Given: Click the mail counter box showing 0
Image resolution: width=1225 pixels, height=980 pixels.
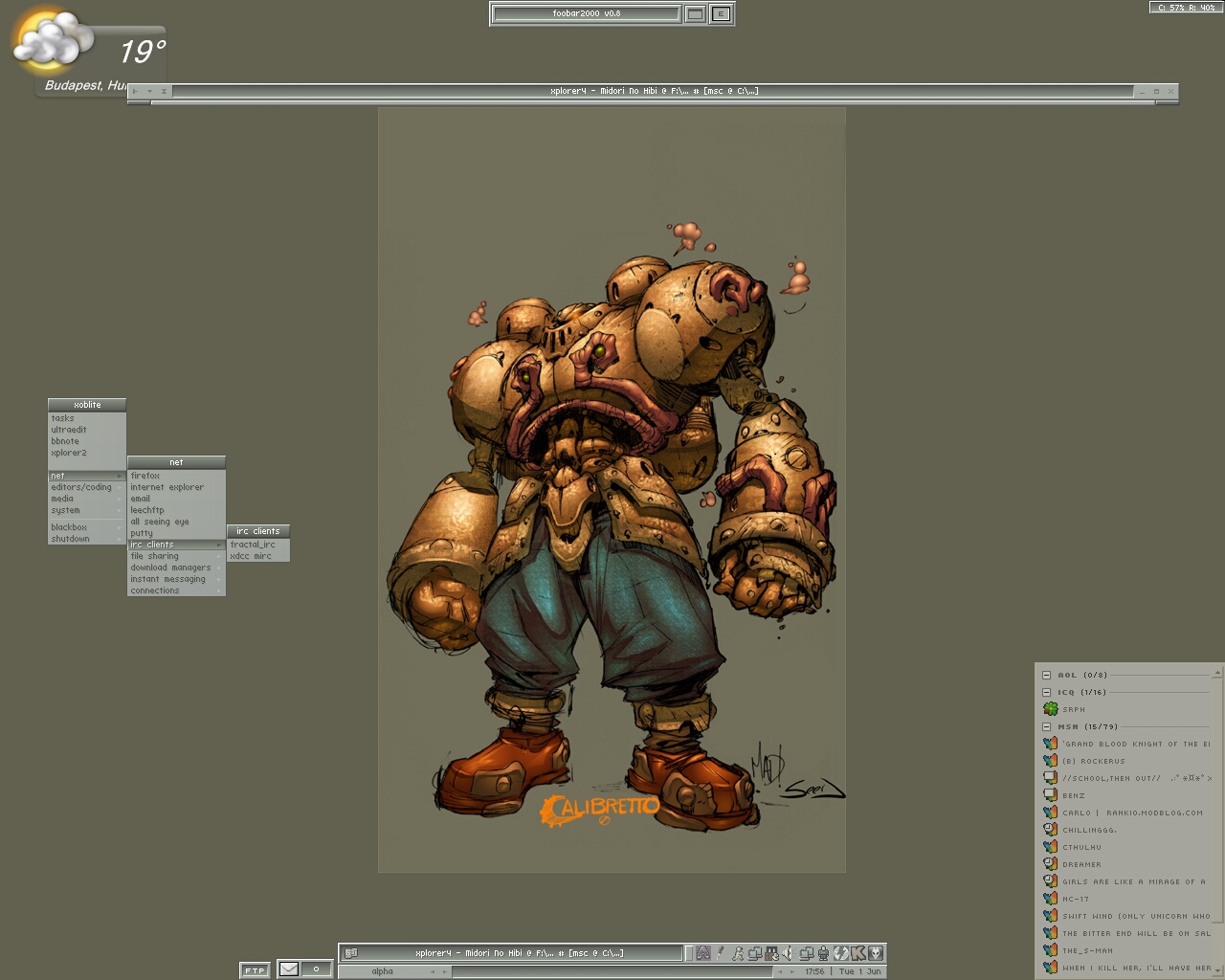Looking at the screenshot, I should tap(316, 969).
